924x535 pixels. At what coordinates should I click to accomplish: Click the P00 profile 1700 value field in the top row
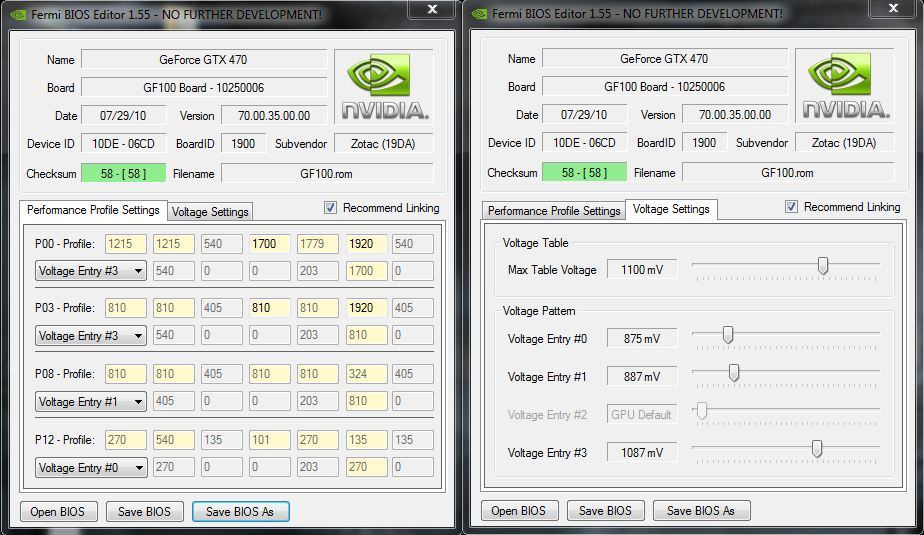coord(269,243)
